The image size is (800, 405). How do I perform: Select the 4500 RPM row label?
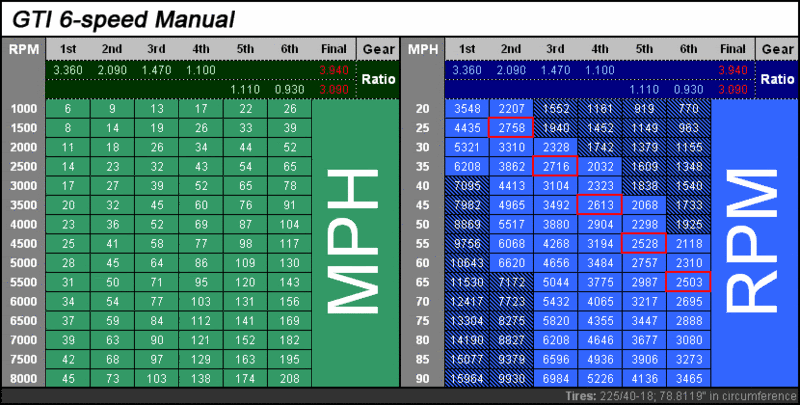point(23,244)
